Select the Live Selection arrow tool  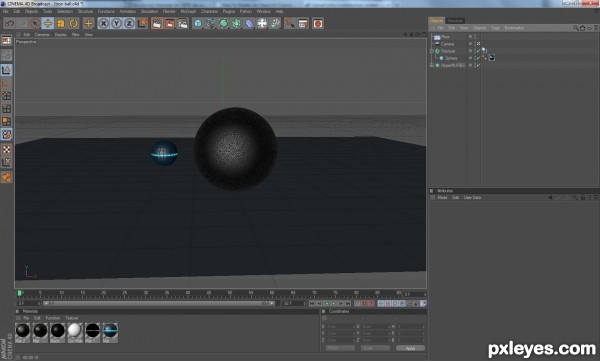pos(35,24)
